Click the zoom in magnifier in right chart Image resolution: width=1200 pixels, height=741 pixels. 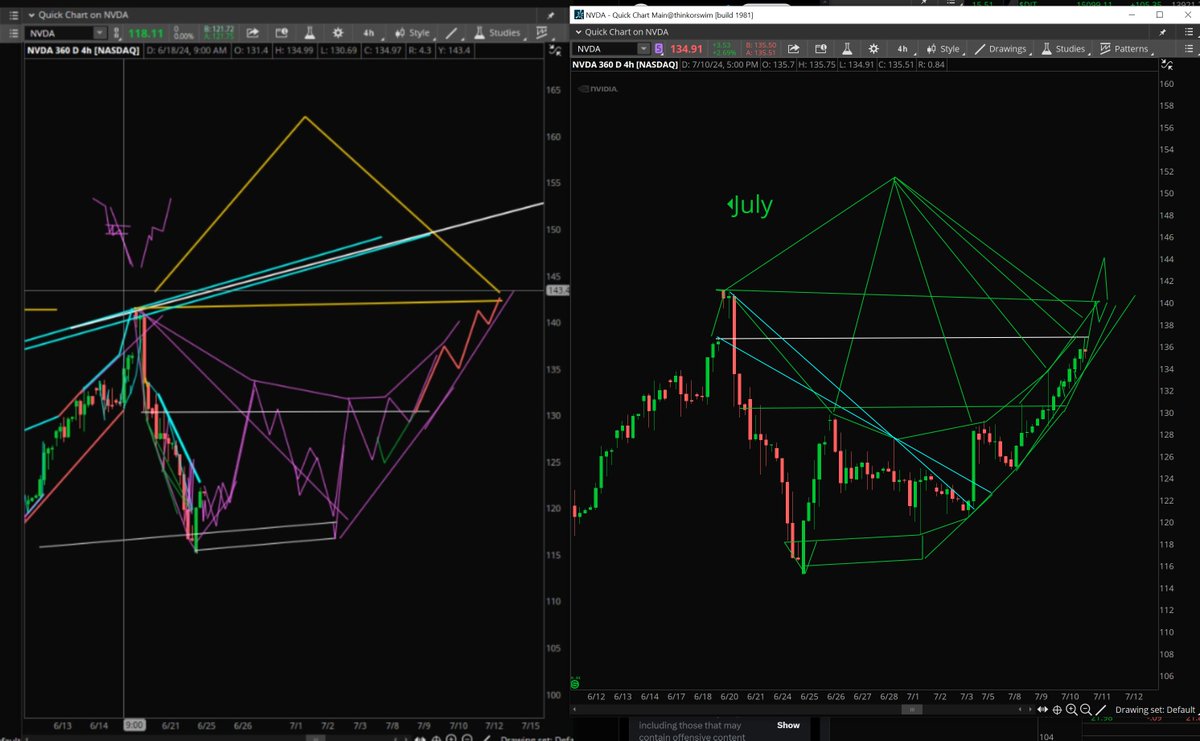[x=1071, y=709]
